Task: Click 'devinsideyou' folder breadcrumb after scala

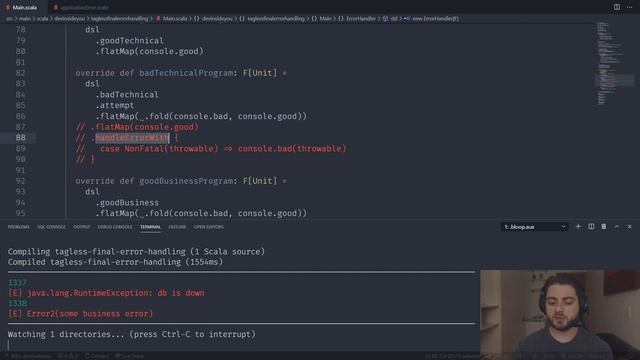Action: point(70,19)
